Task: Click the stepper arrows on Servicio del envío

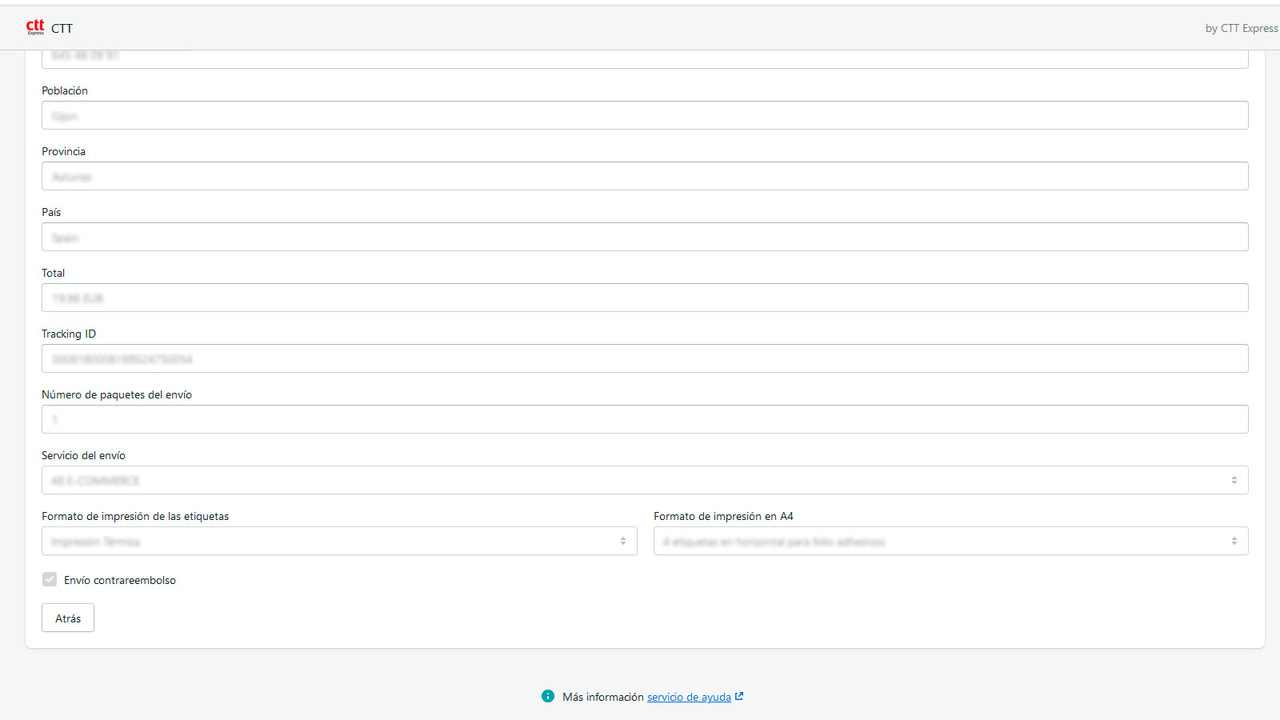Action: tap(1234, 480)
